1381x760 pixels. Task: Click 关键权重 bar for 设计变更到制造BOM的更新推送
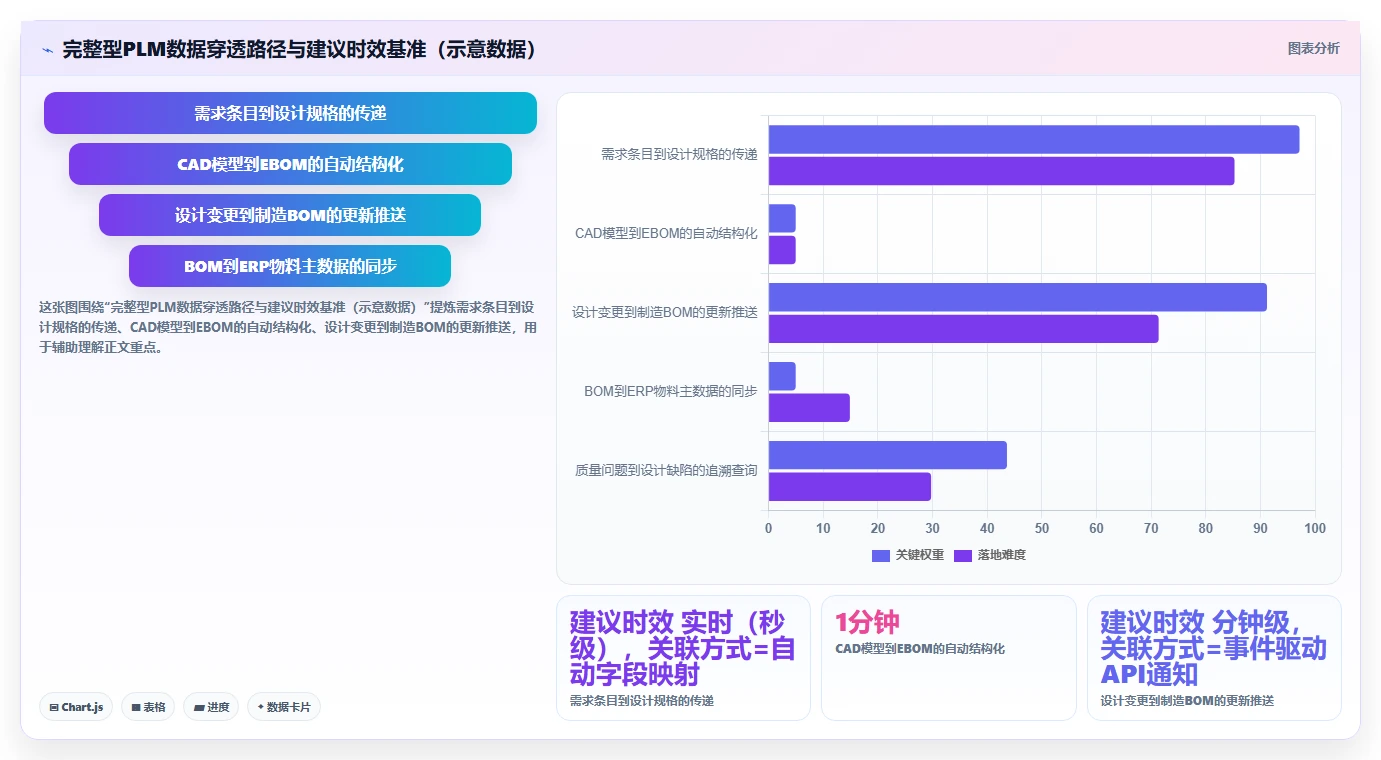click(x=1017, y=297)
